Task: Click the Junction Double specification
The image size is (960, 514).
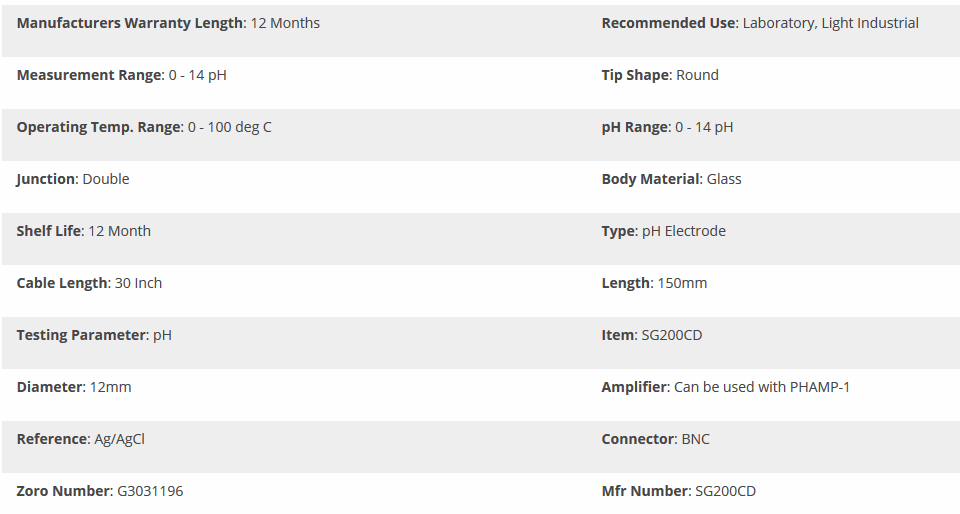Action: pos(73,179)
